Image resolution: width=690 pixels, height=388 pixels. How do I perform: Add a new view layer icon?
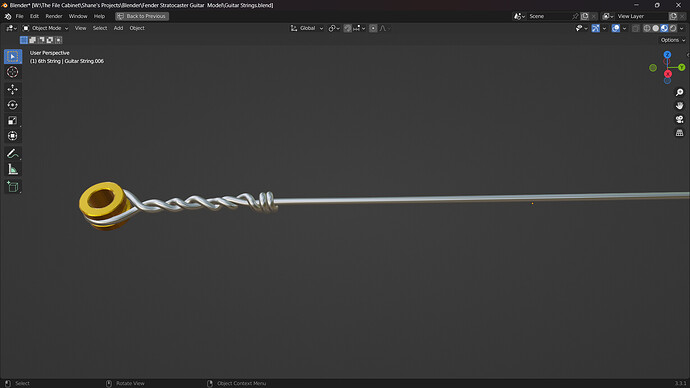pos(673,16)
